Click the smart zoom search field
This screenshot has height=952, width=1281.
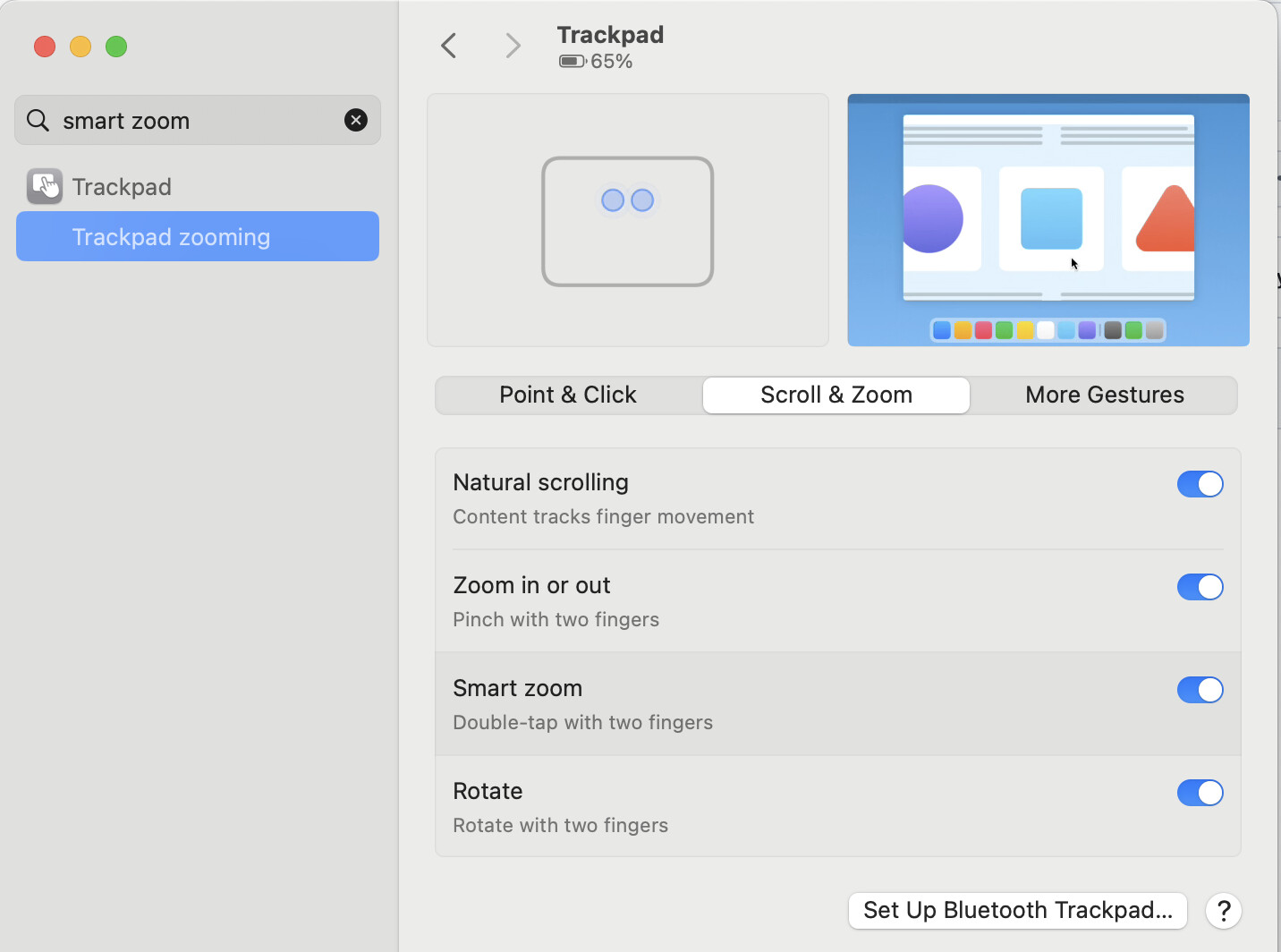pyautogui.click(x=197, y=121)
